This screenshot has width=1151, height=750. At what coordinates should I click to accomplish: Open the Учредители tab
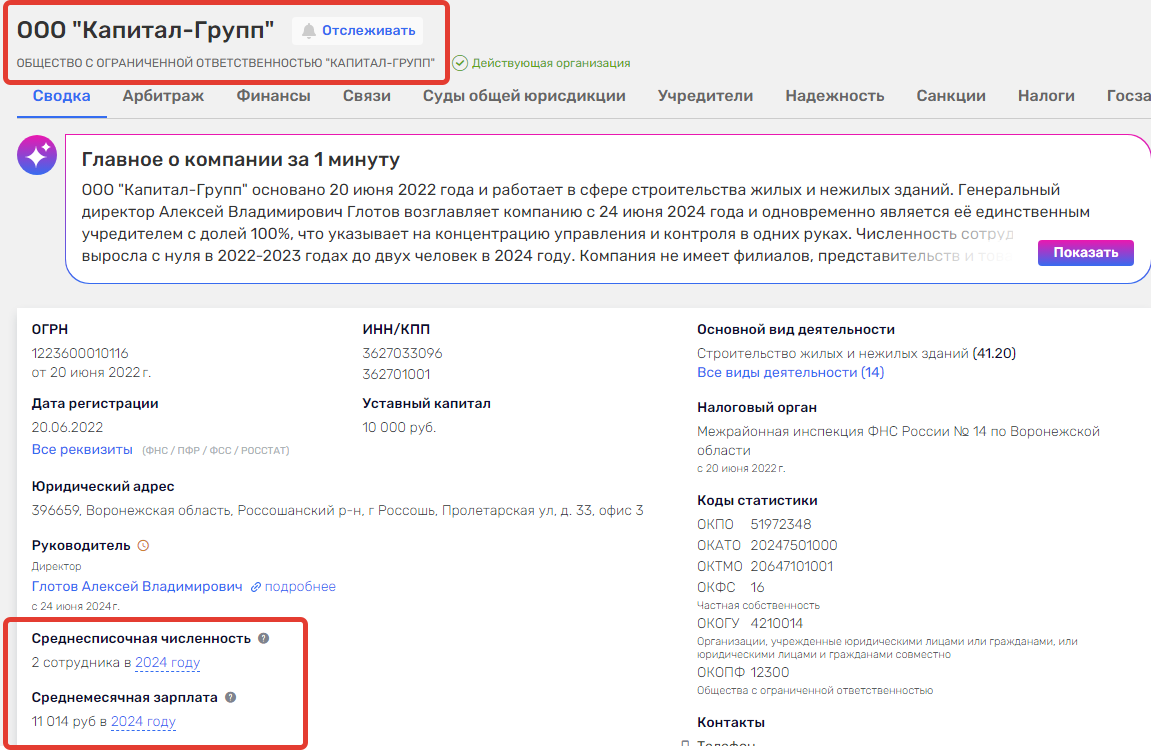[x=705, y=96]
